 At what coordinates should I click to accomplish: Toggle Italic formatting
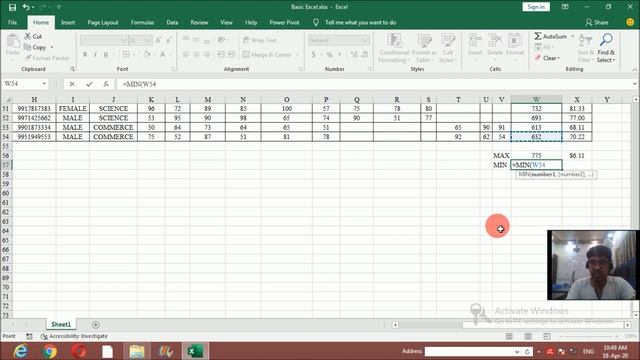[x=96, y=54]
